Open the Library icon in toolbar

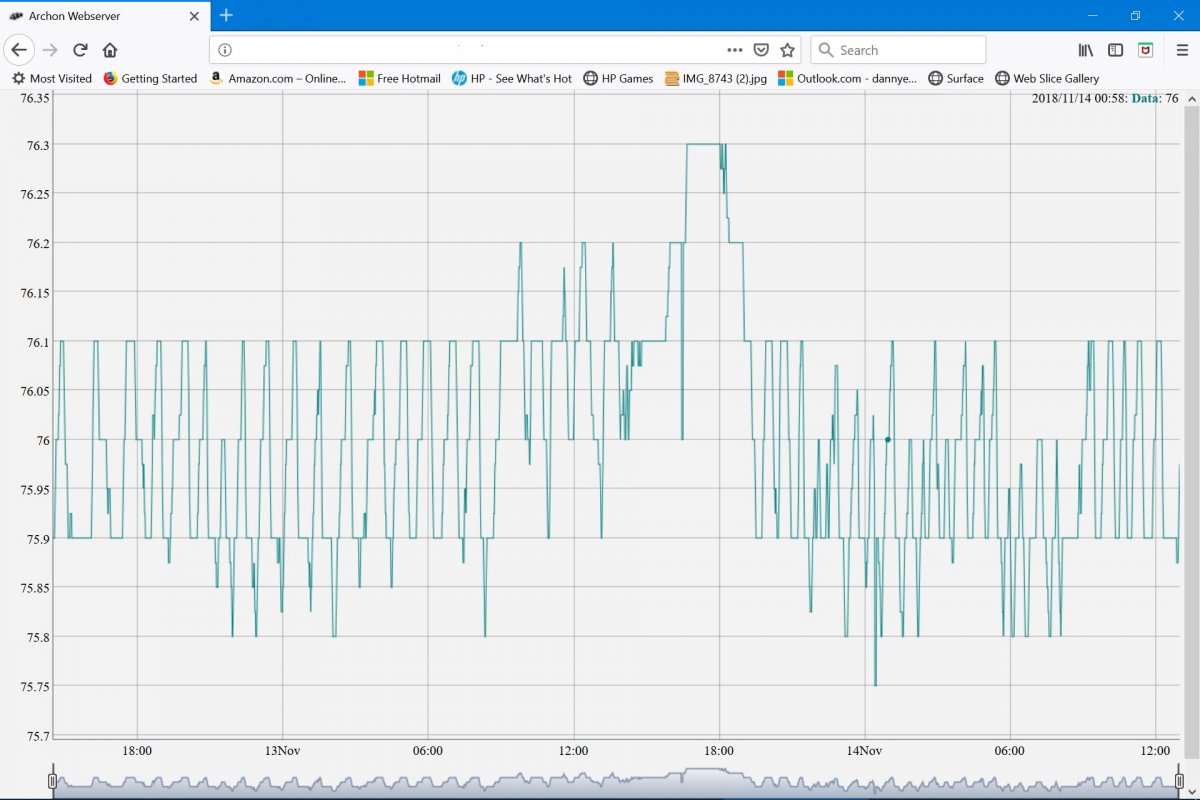tap(1086, 50)
